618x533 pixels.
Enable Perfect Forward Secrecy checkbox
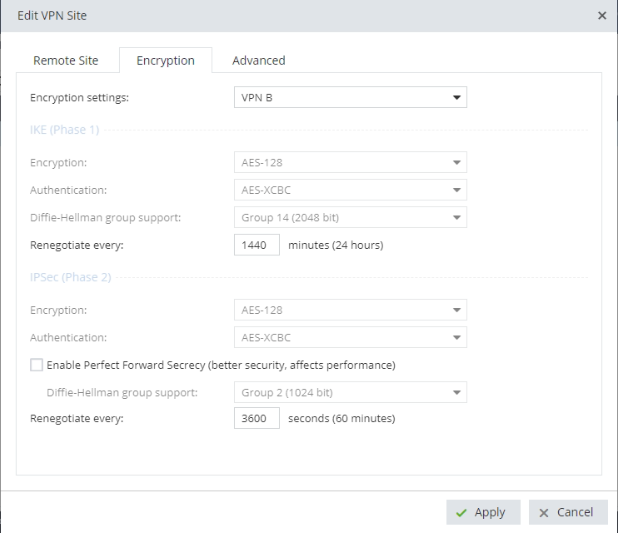(37, 365)
